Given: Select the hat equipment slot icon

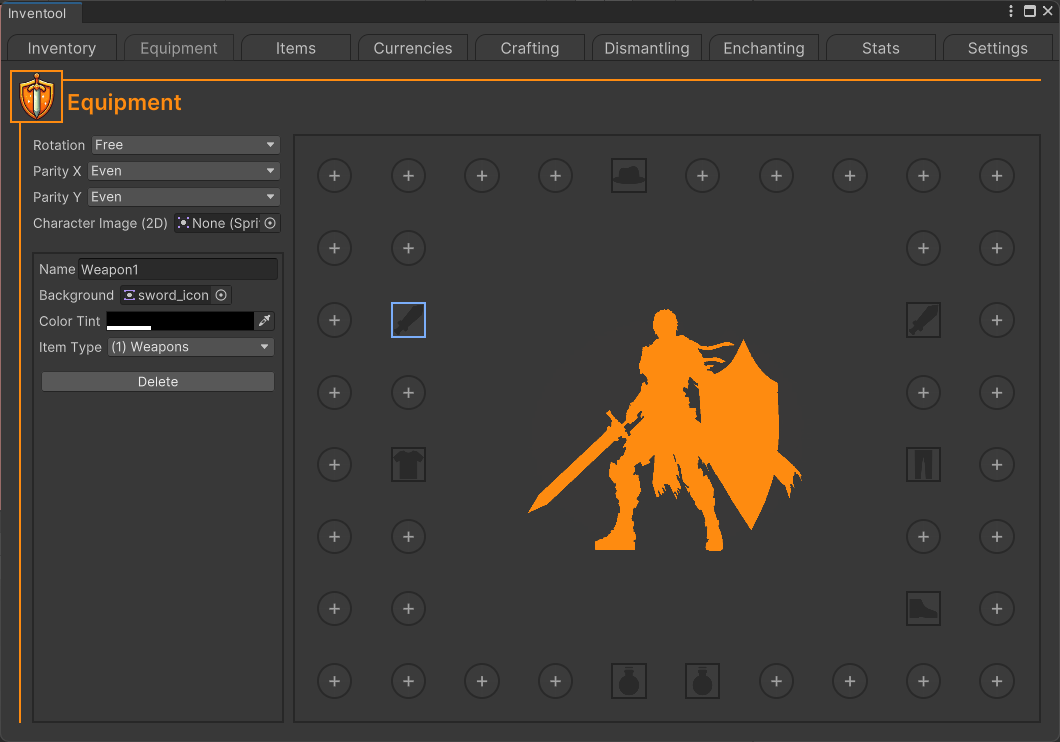Looking at the screenshot, I should tap(629, 176).
